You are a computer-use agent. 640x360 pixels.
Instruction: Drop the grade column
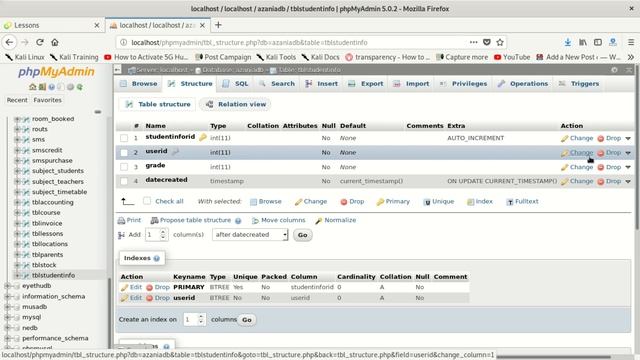609,167
